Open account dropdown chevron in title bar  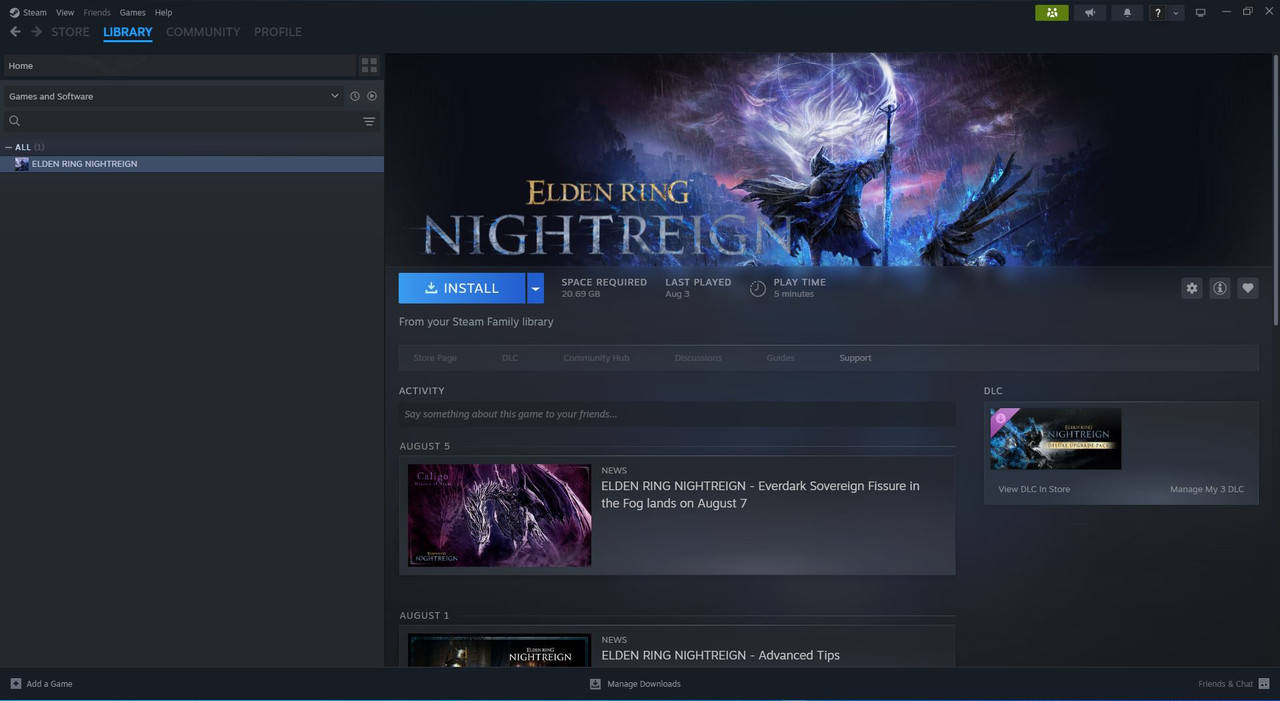[x=1176, y=12]
